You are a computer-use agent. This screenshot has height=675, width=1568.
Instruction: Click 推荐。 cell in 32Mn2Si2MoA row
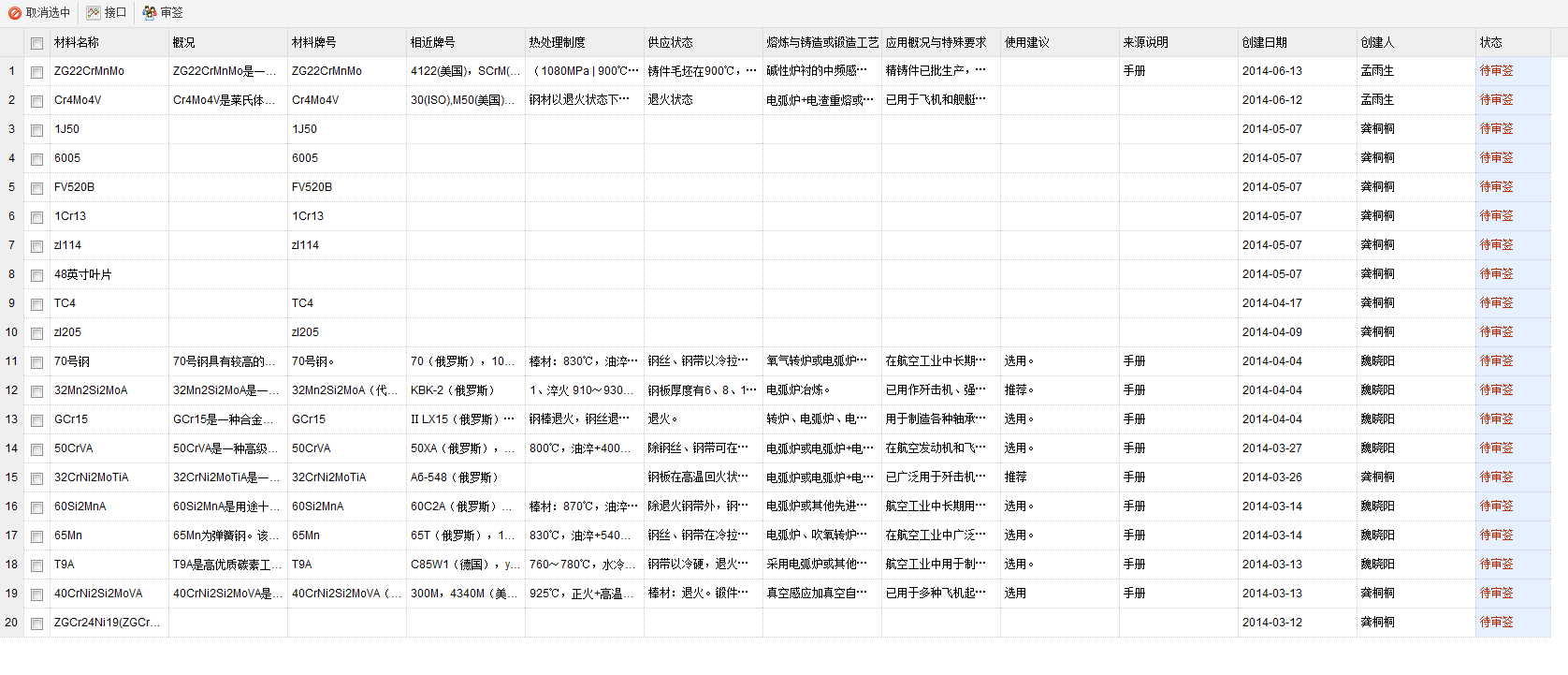(1059, 390)
